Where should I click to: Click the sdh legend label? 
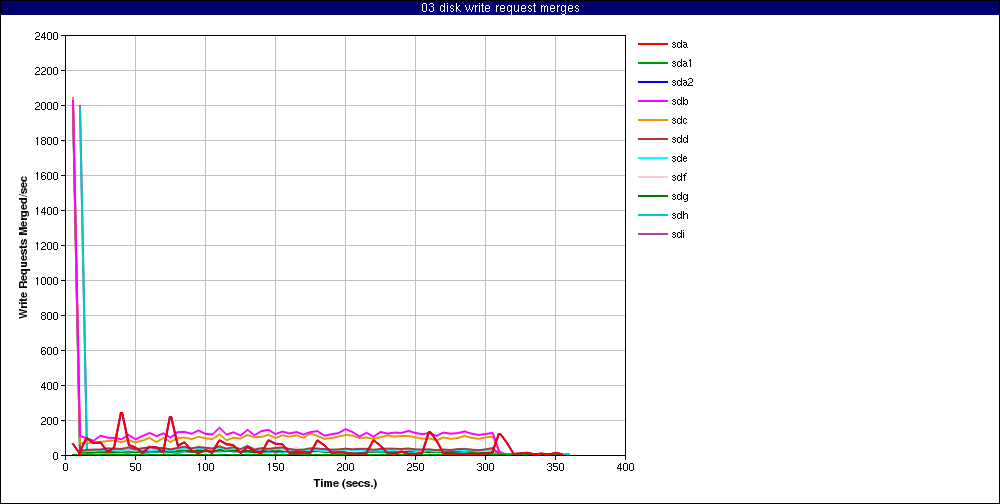pyautogui.click(x=680, y=215)
